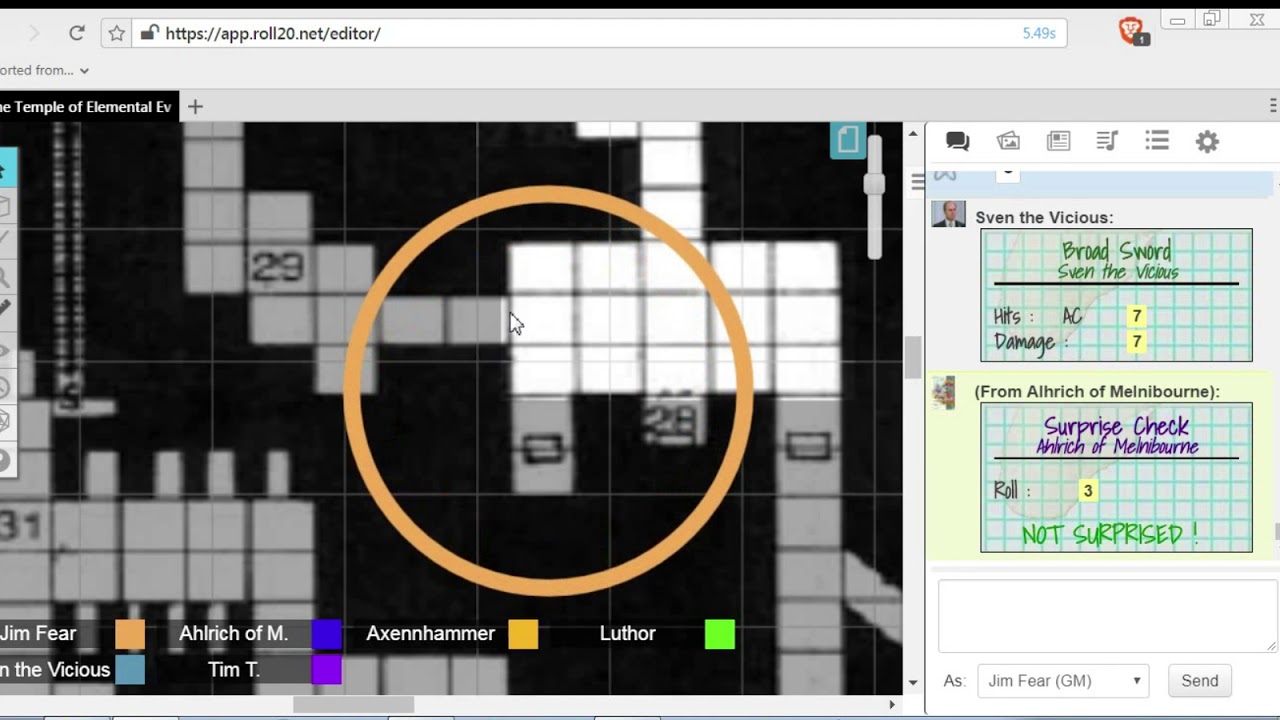
Task: Open the Jukebox music tab icon
Action: [x=1107, y=142]
